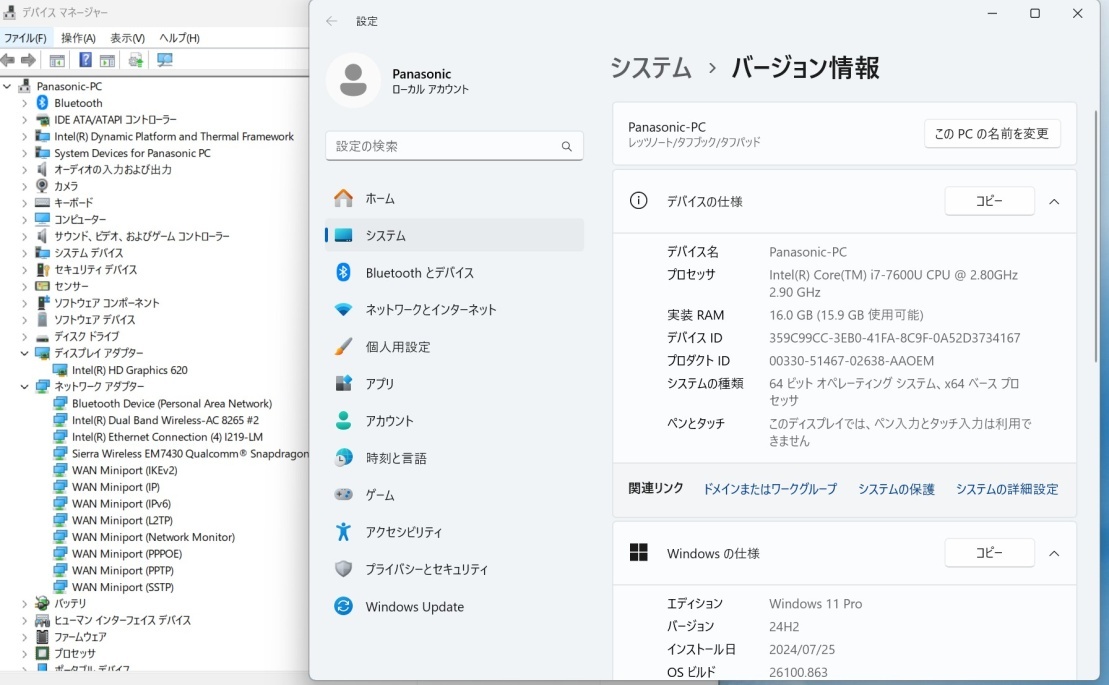
Task: Expand the ファームウェア node
Action: (24, 636)
